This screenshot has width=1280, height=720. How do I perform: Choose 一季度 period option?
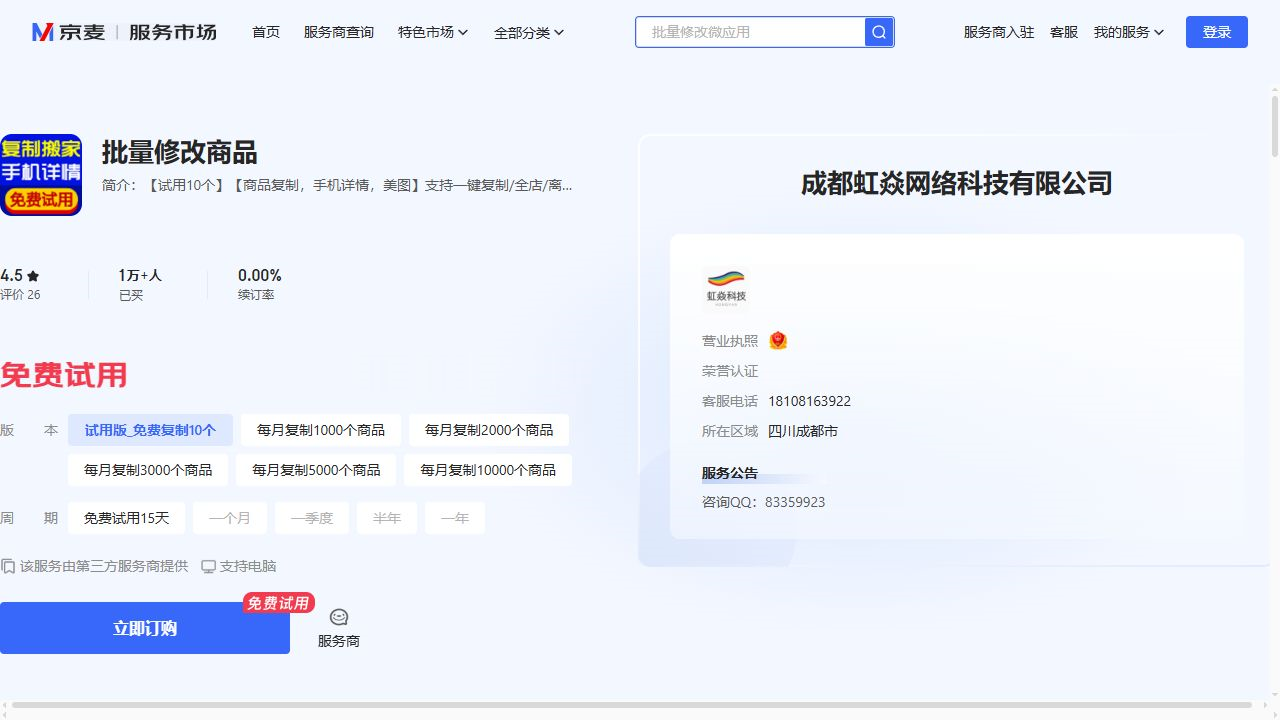pos(312,518)
